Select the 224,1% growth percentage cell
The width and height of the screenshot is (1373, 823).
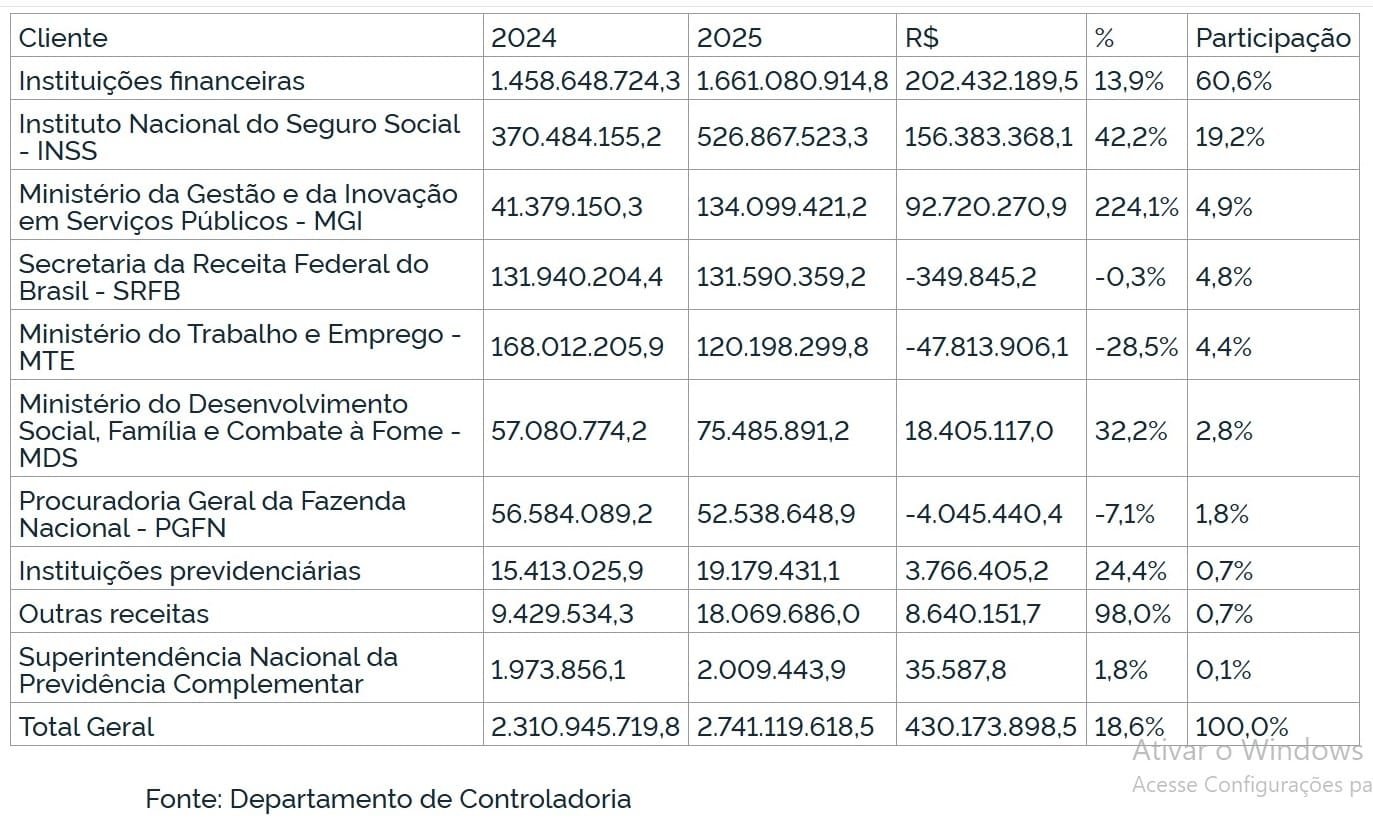click(1136, 207)
